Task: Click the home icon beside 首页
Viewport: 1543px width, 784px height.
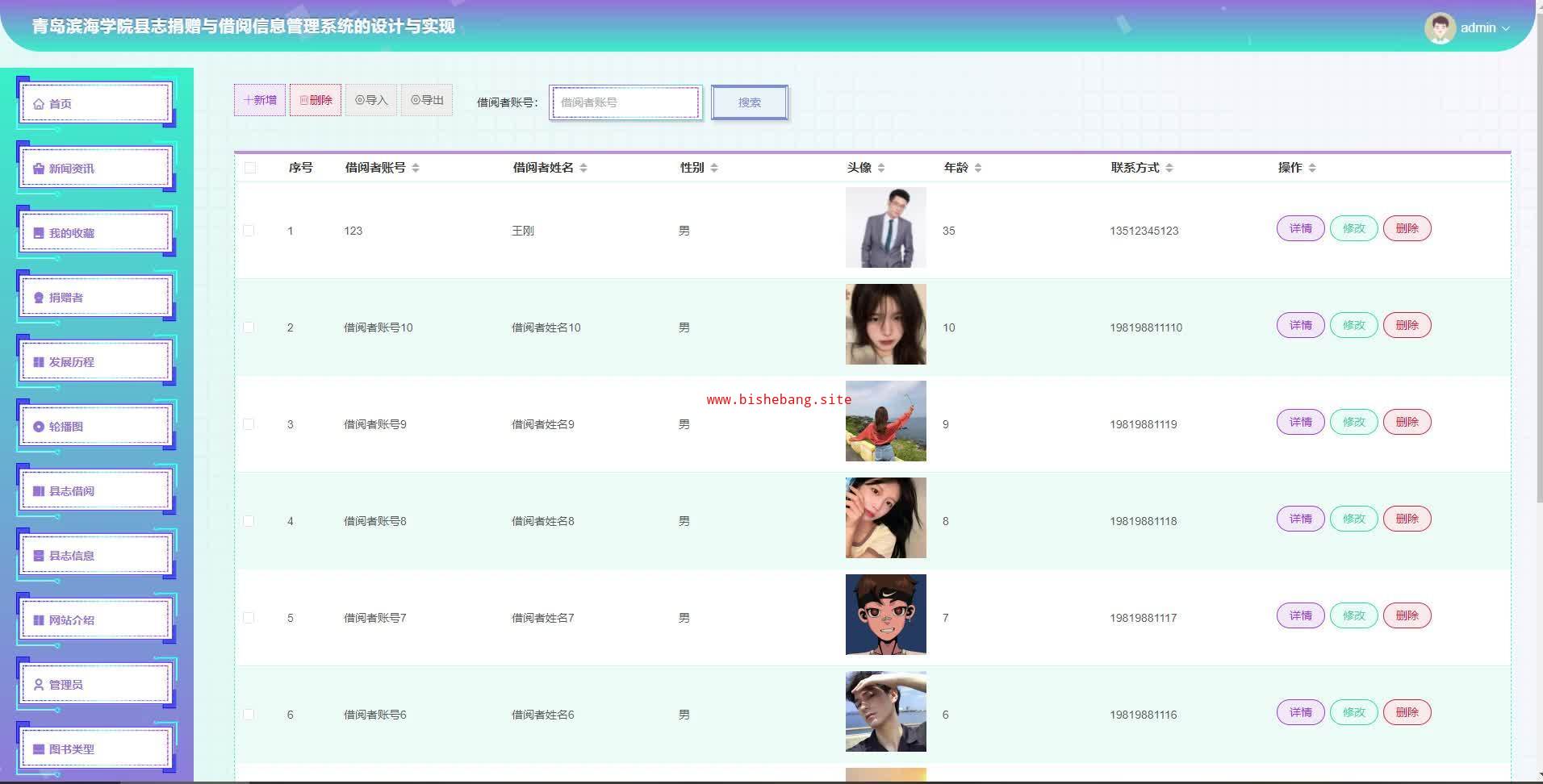Action: click(38, 104)
